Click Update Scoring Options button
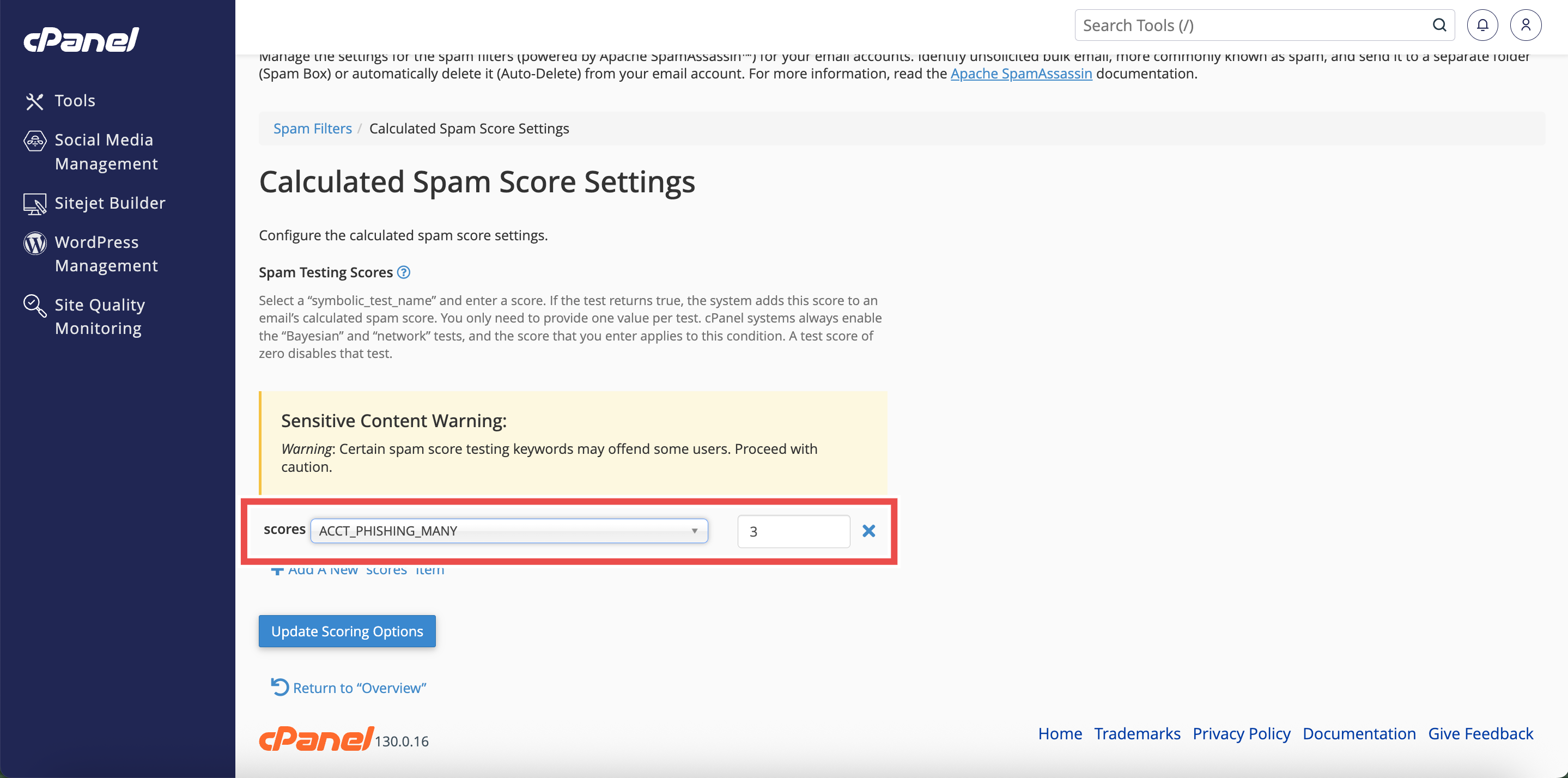This screenshot has width=1568, height=778. 347,631
